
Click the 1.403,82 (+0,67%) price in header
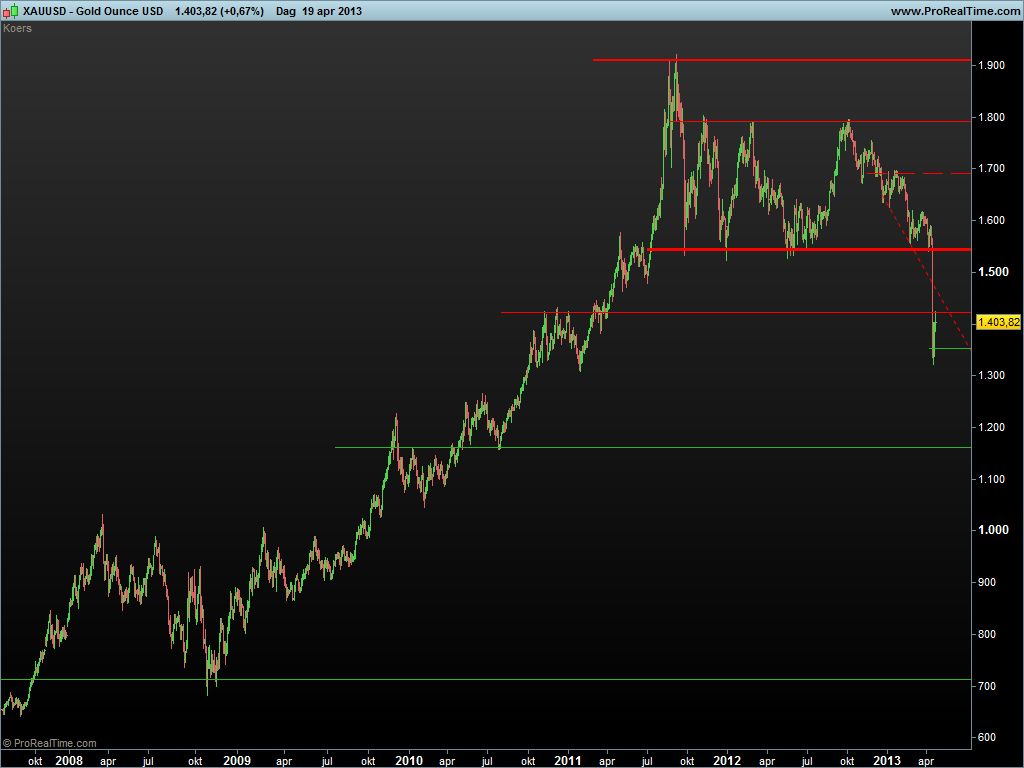[219, 11]
